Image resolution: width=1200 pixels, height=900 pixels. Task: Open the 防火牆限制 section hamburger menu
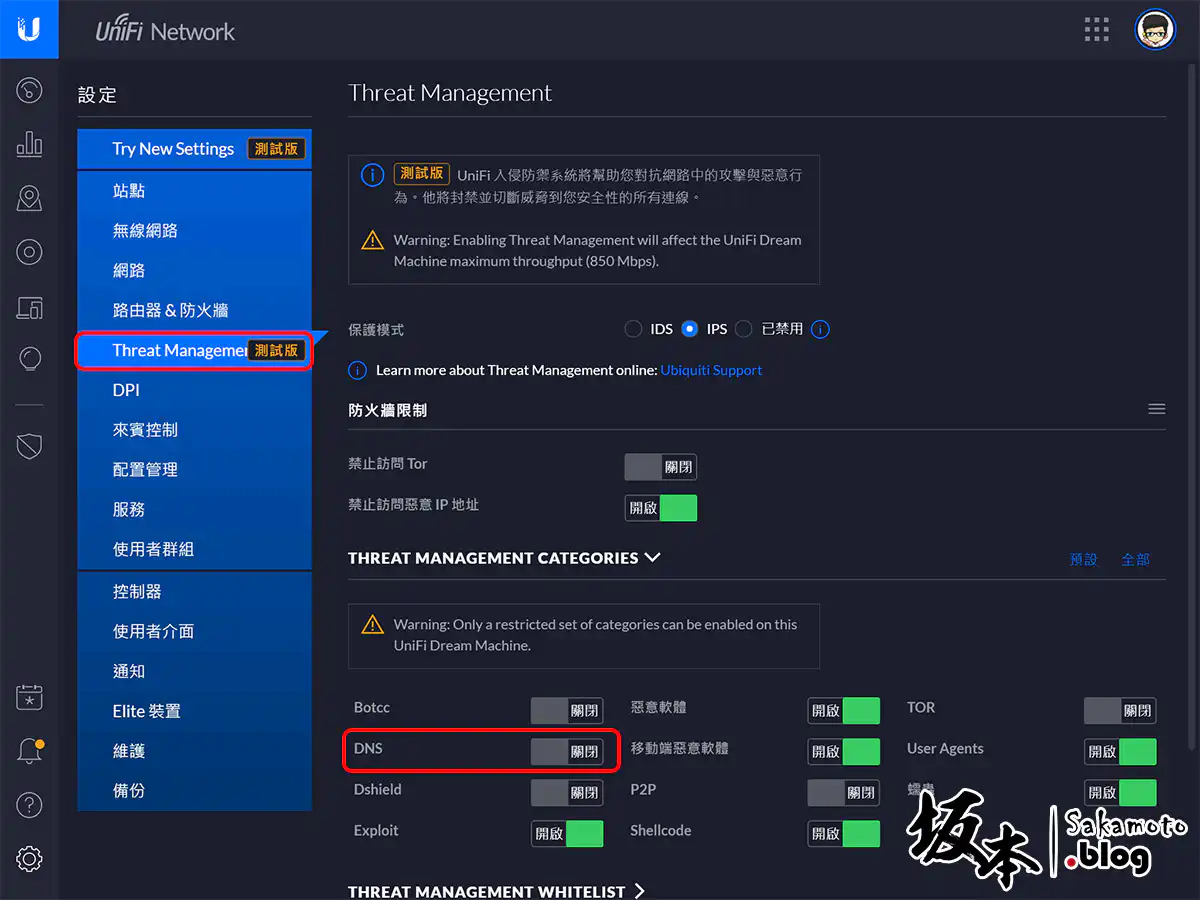1156,409
